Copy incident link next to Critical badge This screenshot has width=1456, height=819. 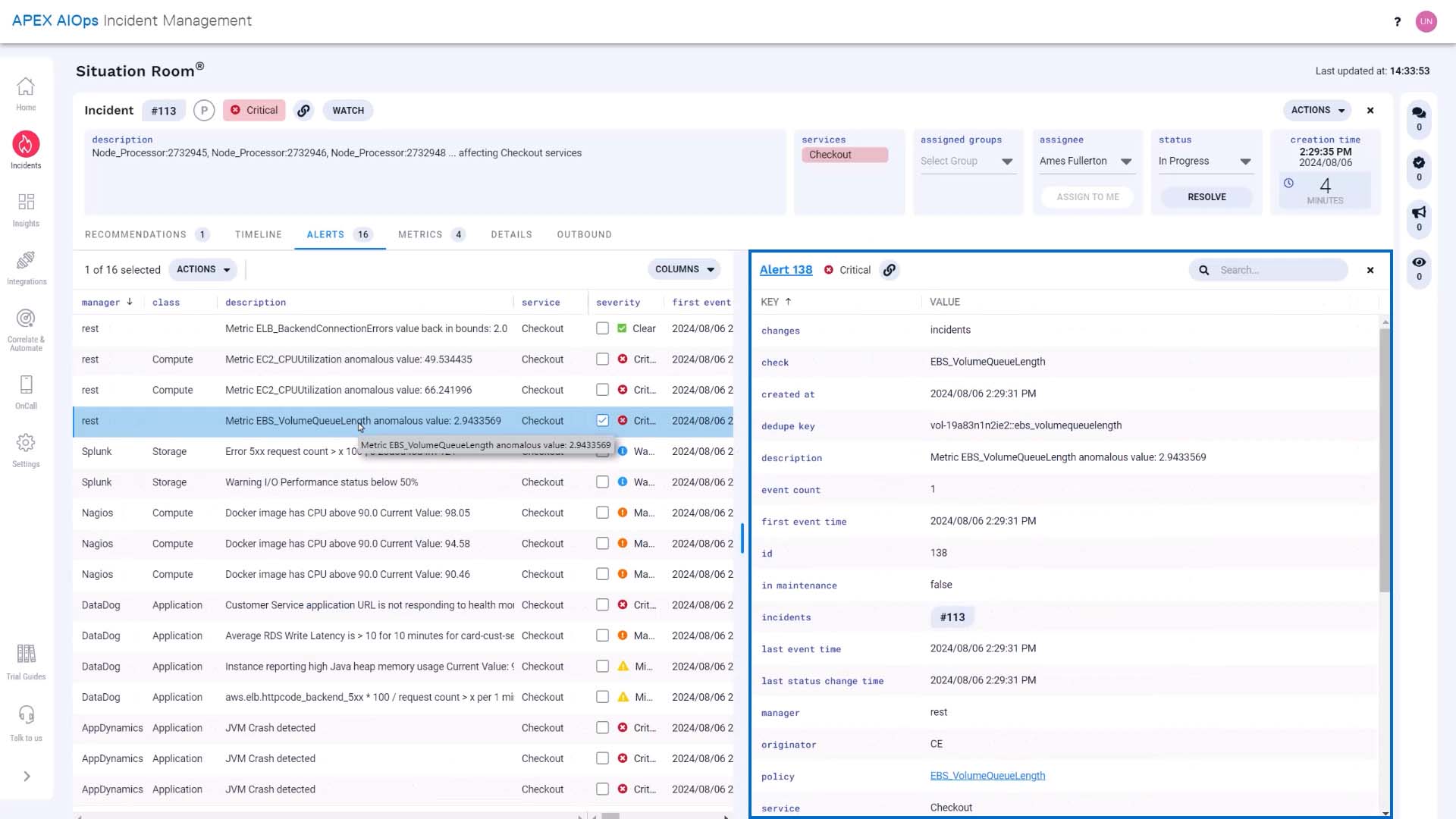(303, 111)
